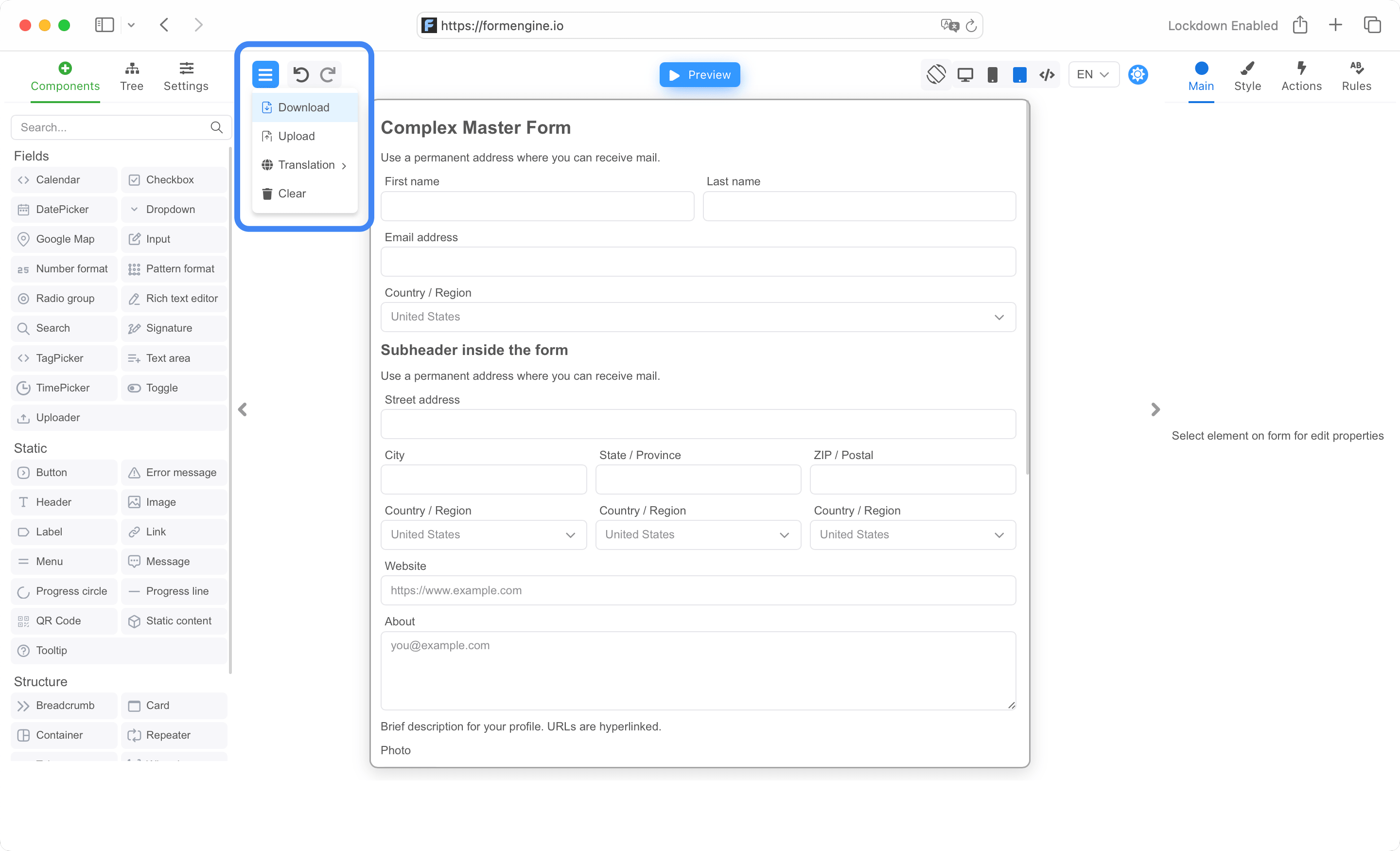Open the Style properties tab
The height and width of the screenshot is (851, 1400).
(1247, 77)
